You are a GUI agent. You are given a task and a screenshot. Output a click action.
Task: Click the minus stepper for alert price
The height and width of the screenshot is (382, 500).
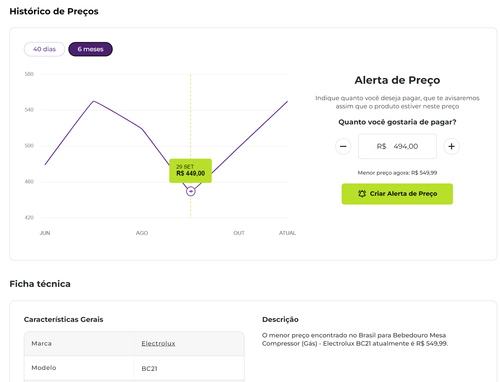[x=343, y=146]
